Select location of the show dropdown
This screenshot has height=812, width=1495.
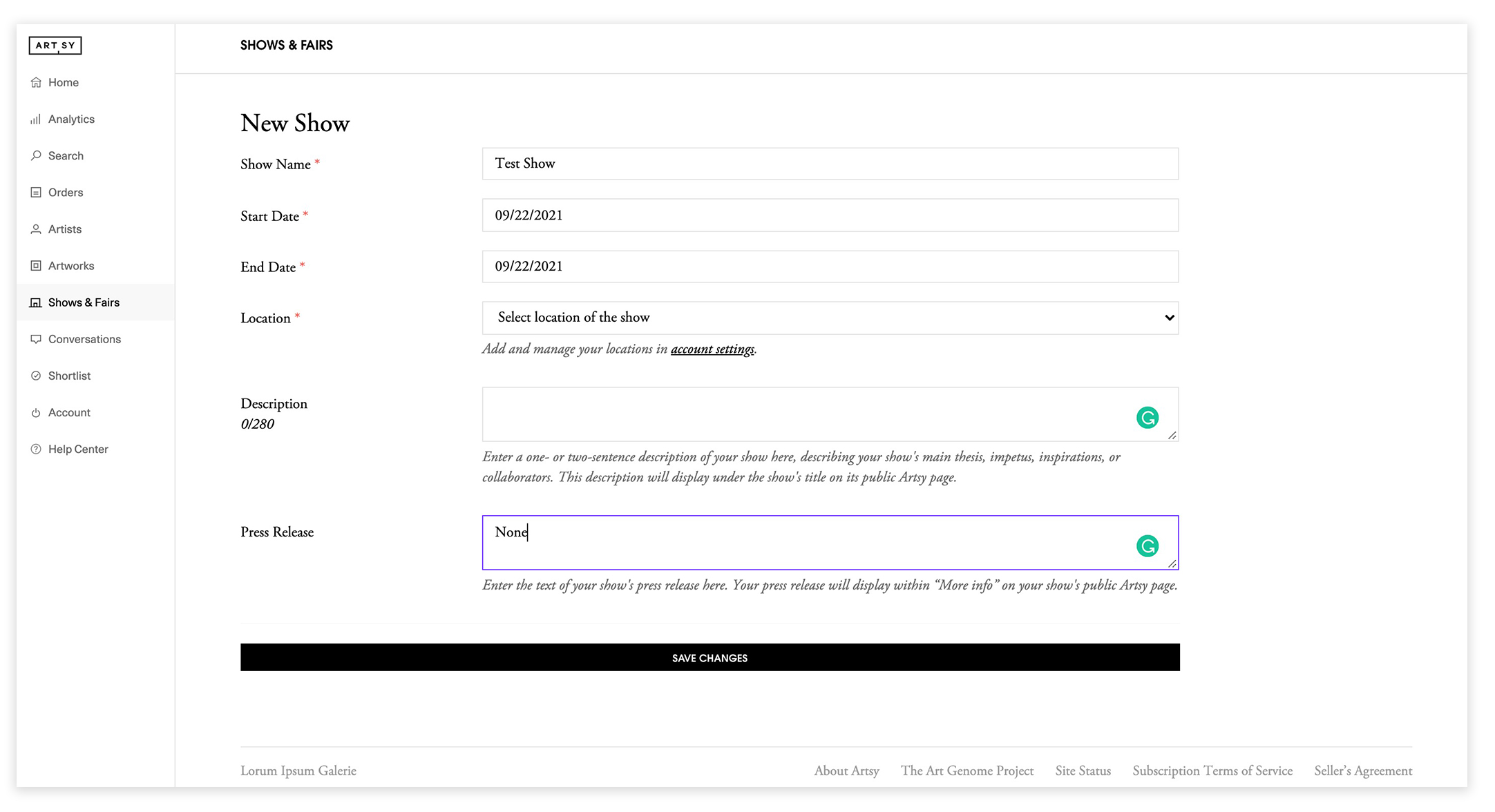[830, 317]
